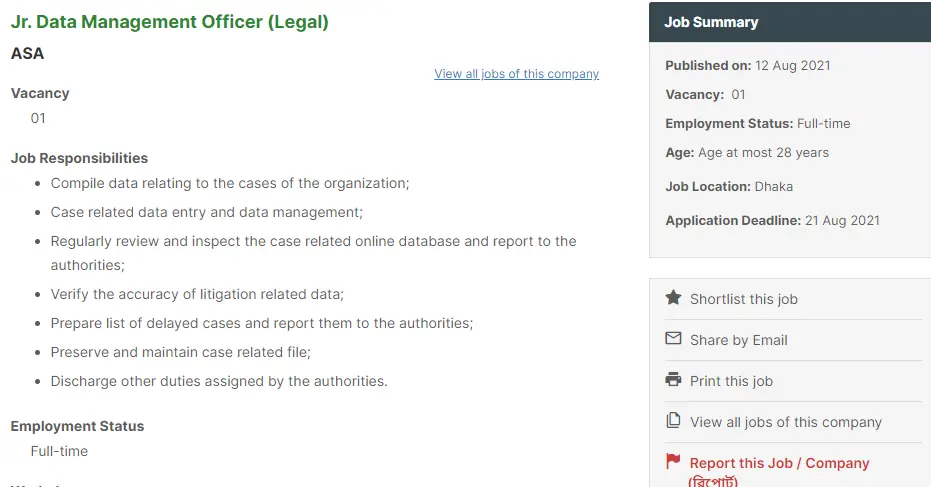Select Shortlist this job text
Viewport: 931px width, 487px height.
[743, 299]
